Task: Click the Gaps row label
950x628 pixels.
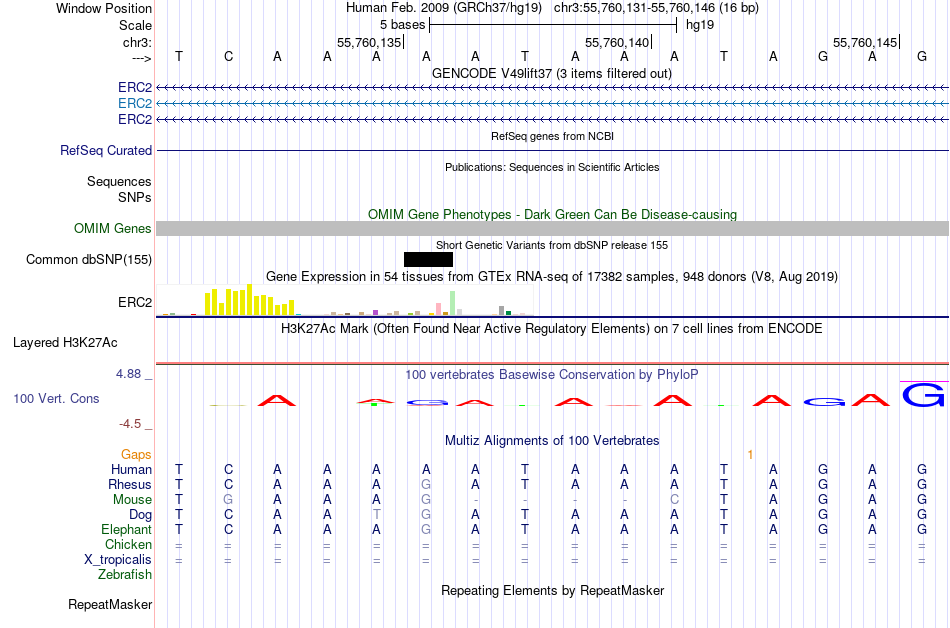Action: [136, 454]
